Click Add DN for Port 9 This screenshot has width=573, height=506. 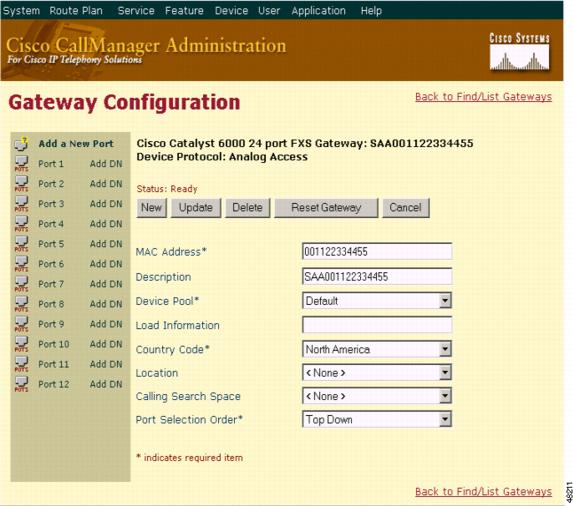click(106, 324)
